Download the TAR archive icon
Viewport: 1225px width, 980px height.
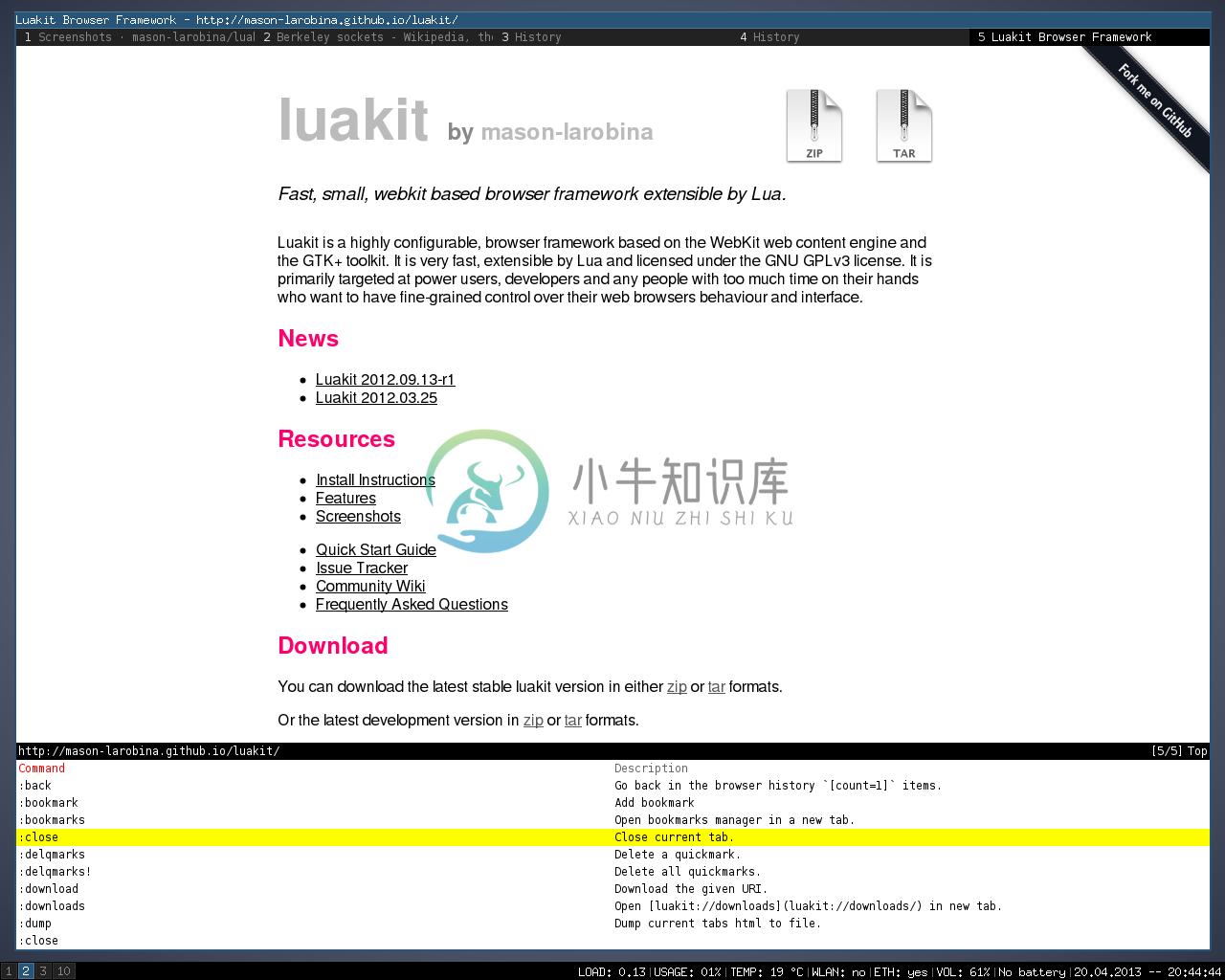[903, 125]
